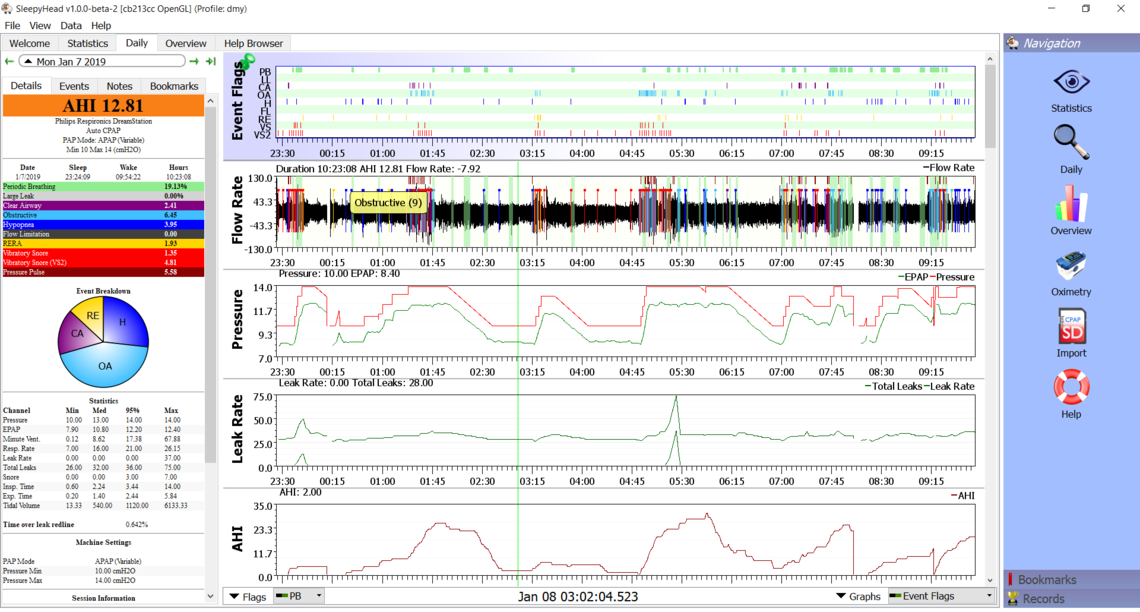Click the AHI graph title

coord(236,539)
